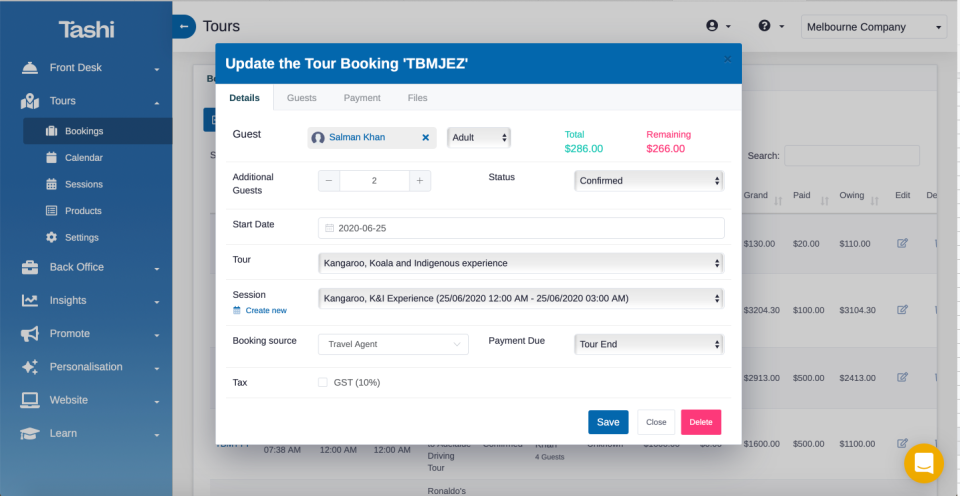Image resolution: width=960 pixels, height=496 pixels.
Task: Select the Details tab
Action: click(244, 98)
